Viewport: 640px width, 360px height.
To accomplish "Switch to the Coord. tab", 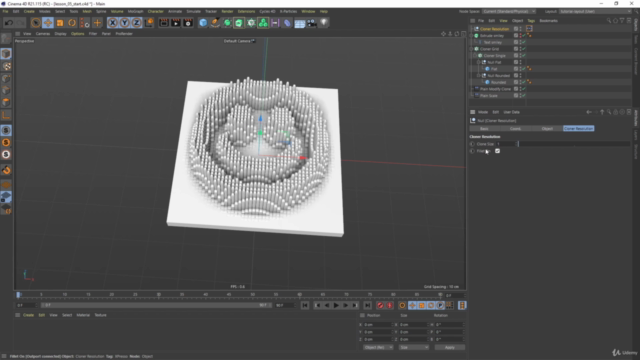I will coord(515,129).
